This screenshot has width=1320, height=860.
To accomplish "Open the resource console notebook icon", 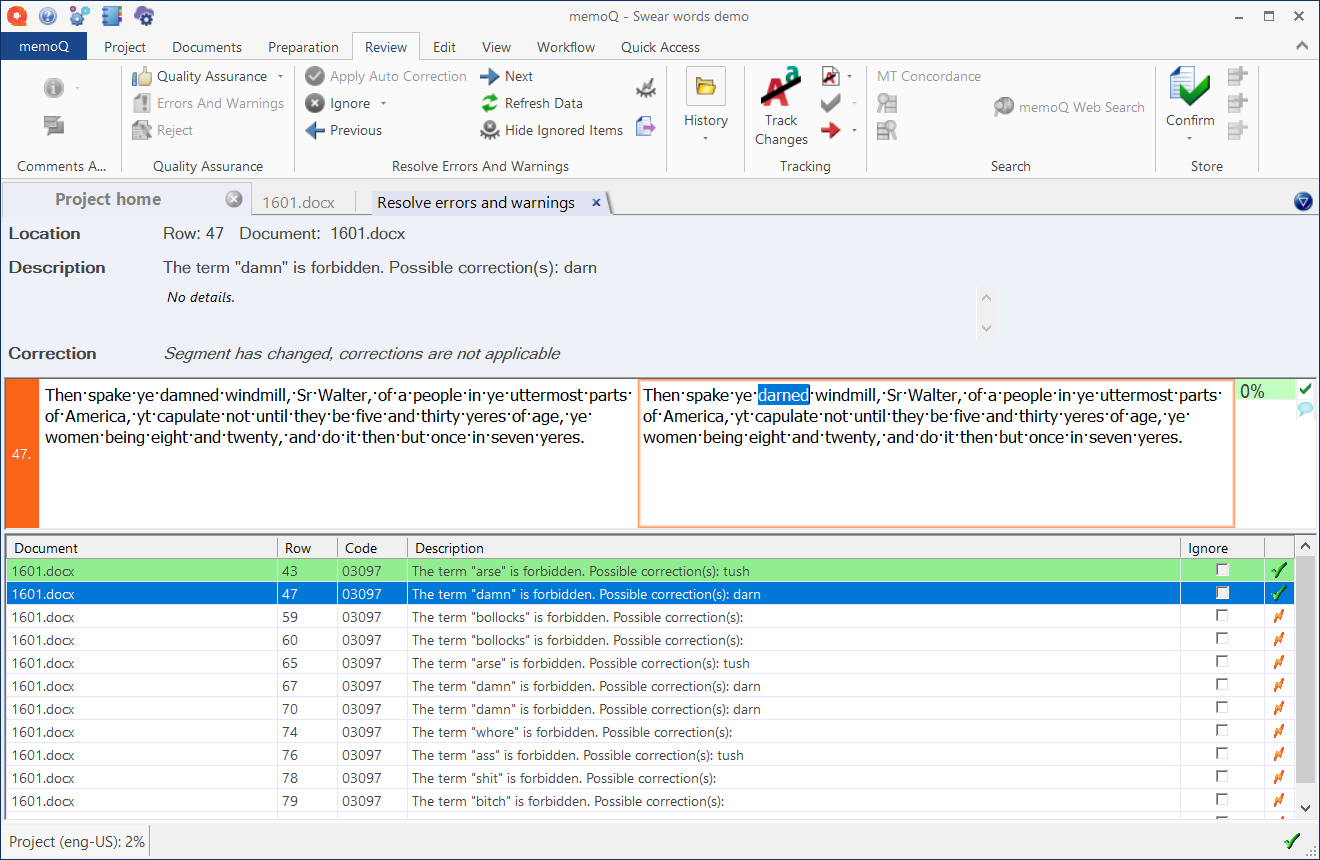I will pos(112,16).
